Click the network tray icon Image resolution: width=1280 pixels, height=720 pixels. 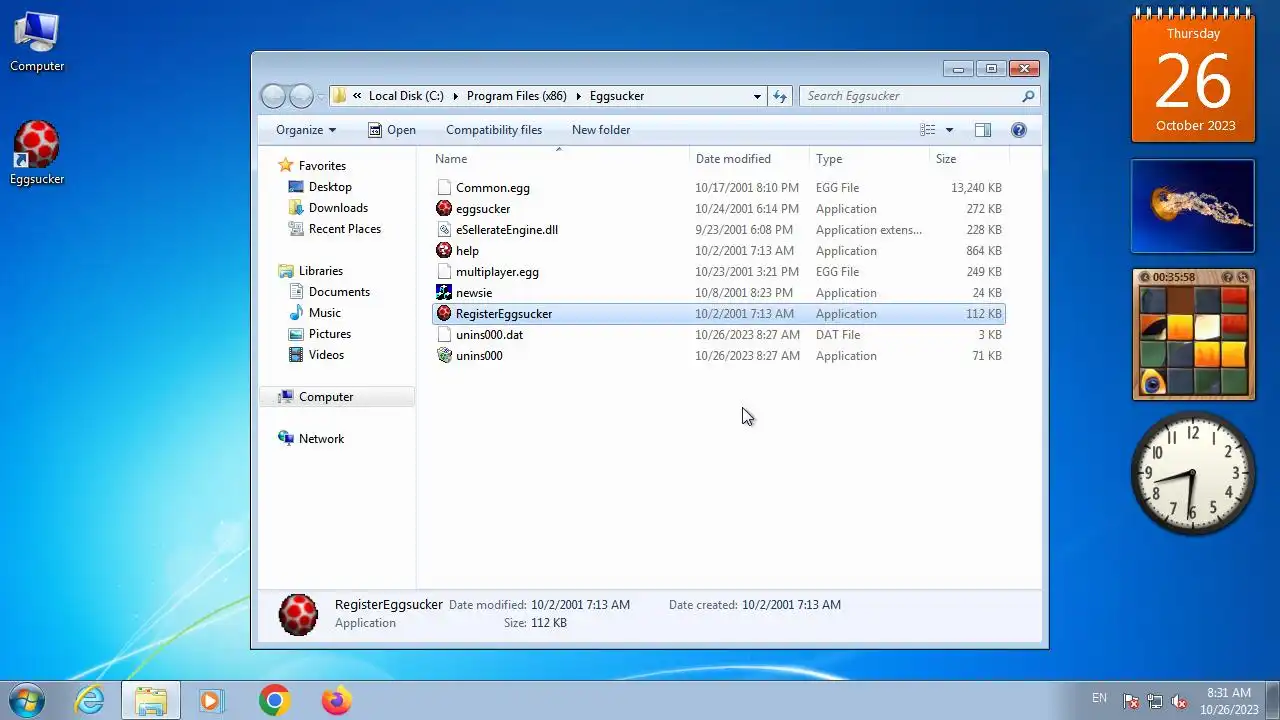(x=1155, y=701)
